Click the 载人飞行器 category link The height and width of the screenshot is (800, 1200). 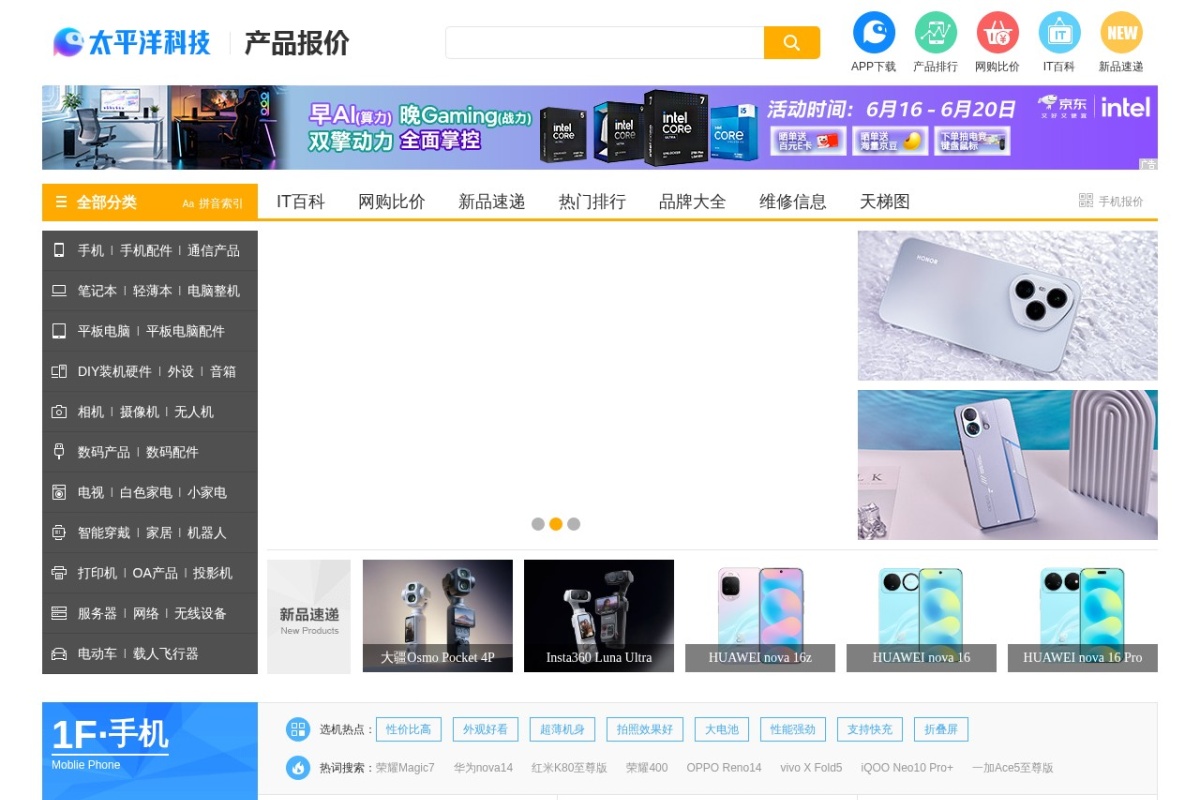[x=166, y=654]
